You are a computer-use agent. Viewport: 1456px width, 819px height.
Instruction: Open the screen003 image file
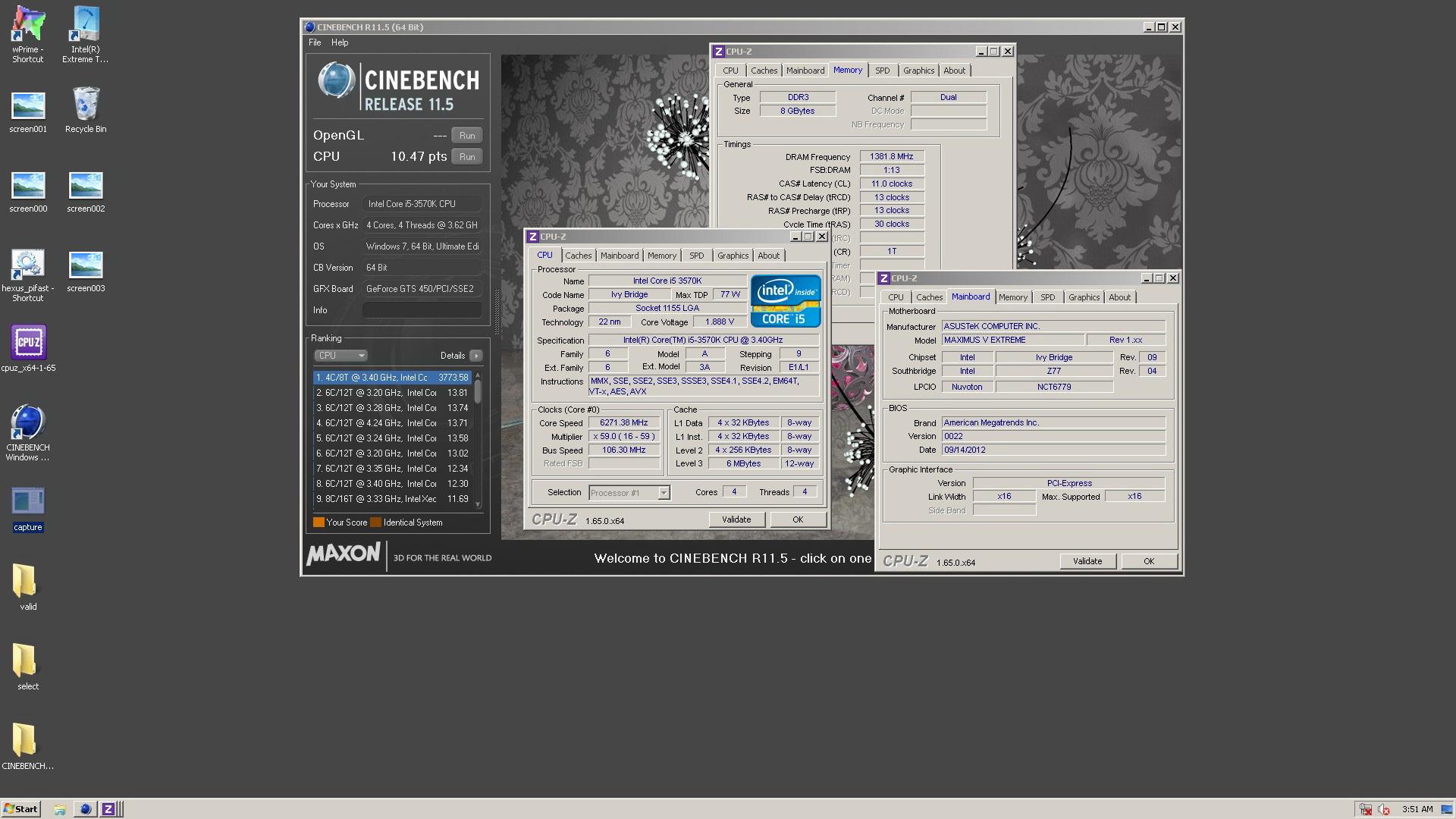[86, 271]
